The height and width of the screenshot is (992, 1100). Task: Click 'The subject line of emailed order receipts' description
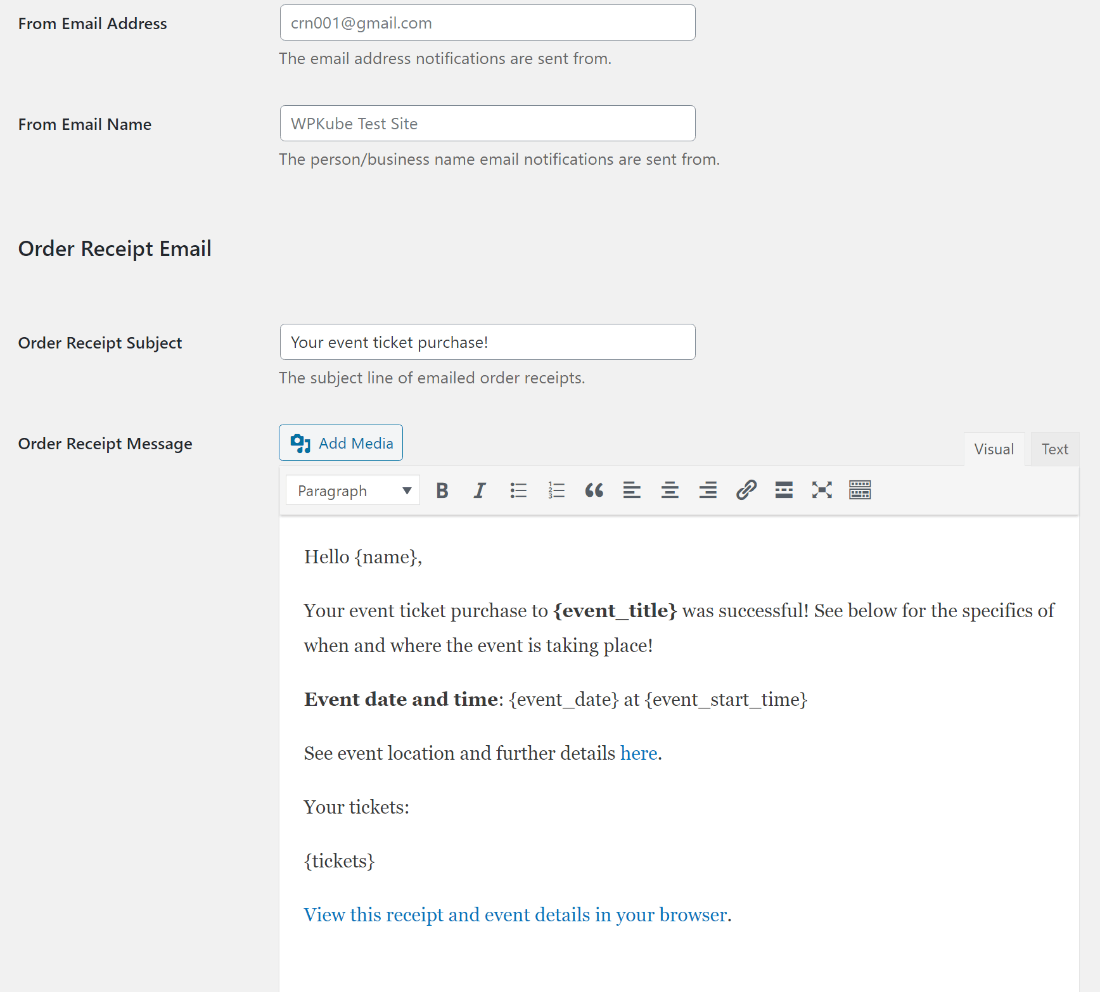click(x=432, y=378)
